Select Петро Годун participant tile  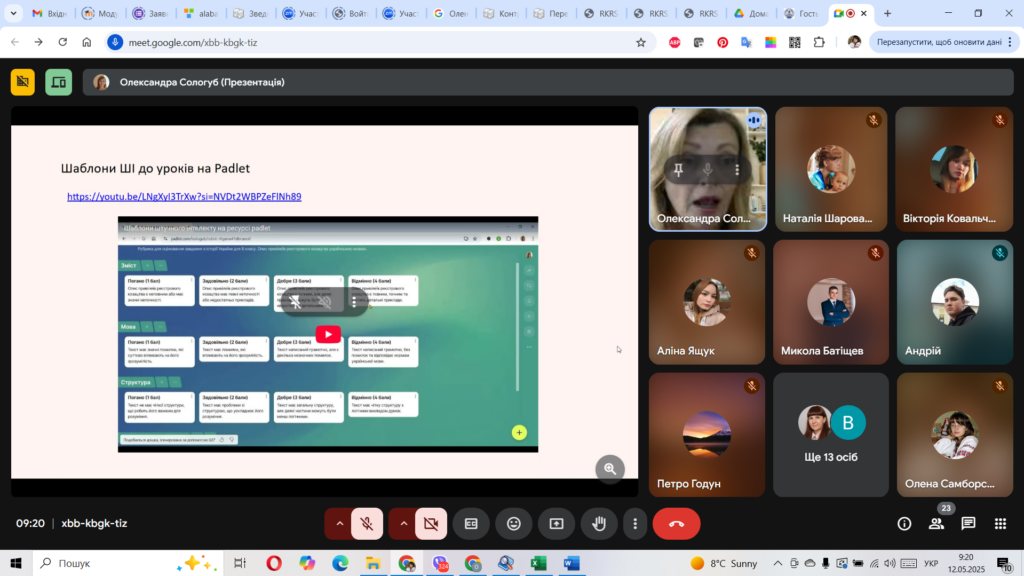[707, 435]
